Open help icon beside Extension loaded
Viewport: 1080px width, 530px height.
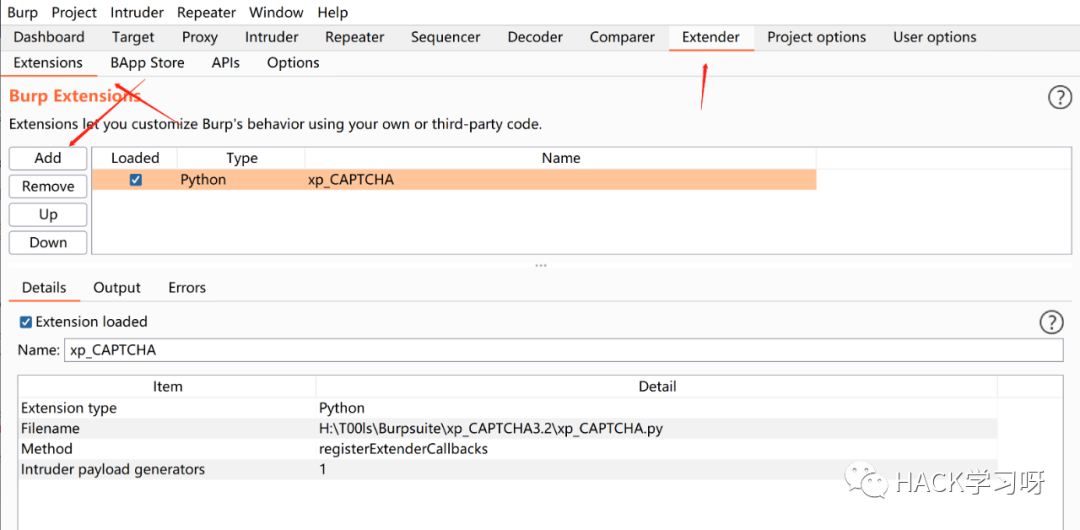(x=1051, y=322)
